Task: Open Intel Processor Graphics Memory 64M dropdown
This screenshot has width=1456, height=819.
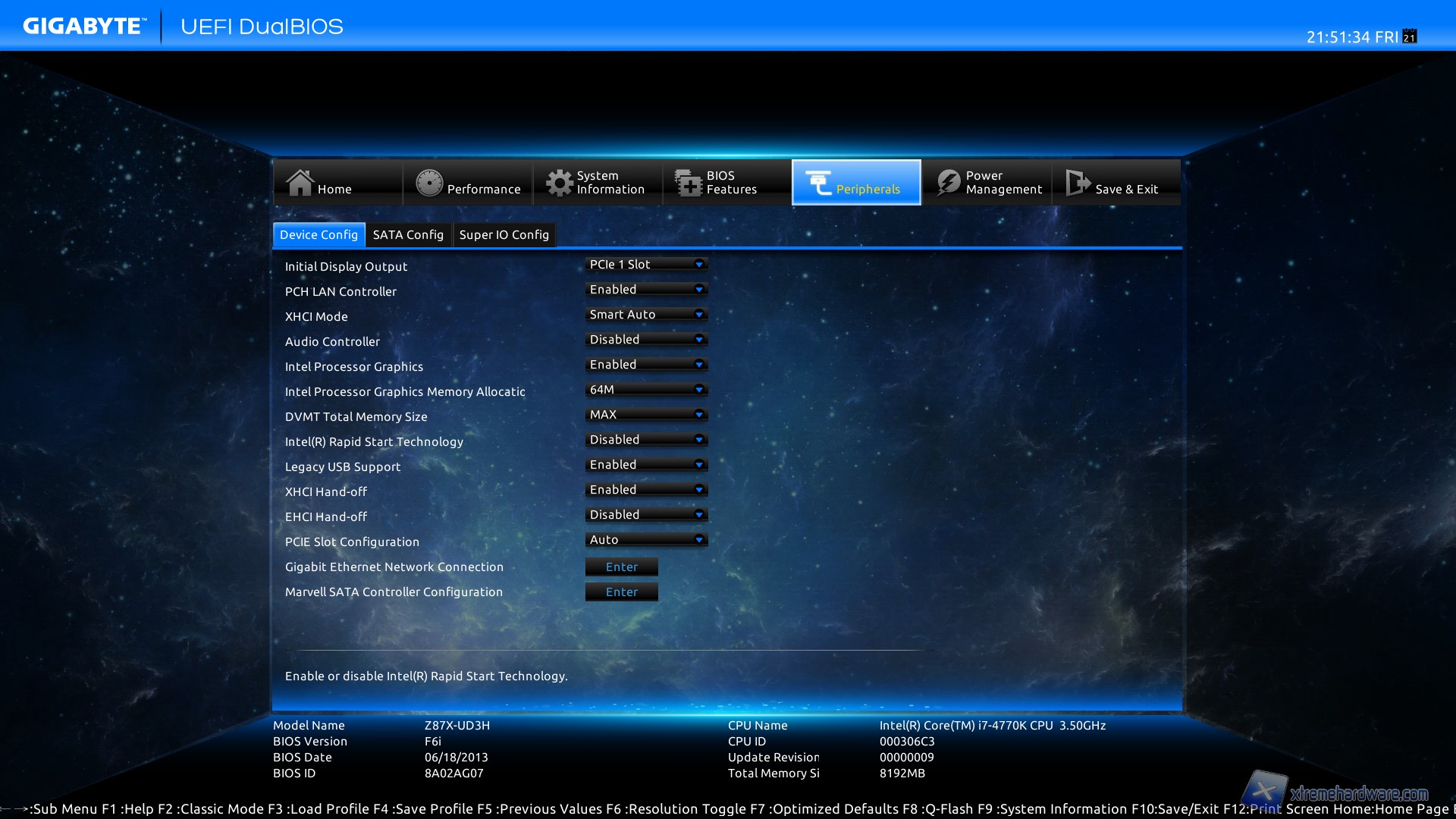Action: pos(645,390)
